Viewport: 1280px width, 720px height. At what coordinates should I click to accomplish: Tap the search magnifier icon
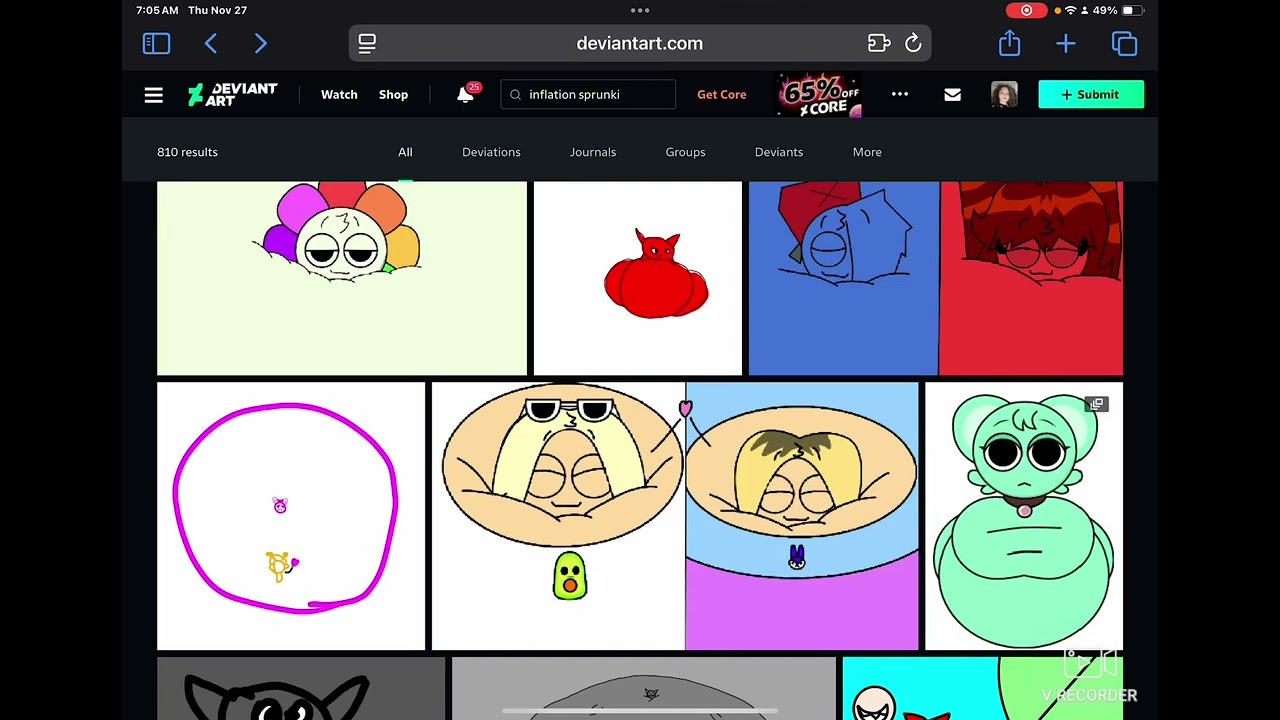point(515,95)
